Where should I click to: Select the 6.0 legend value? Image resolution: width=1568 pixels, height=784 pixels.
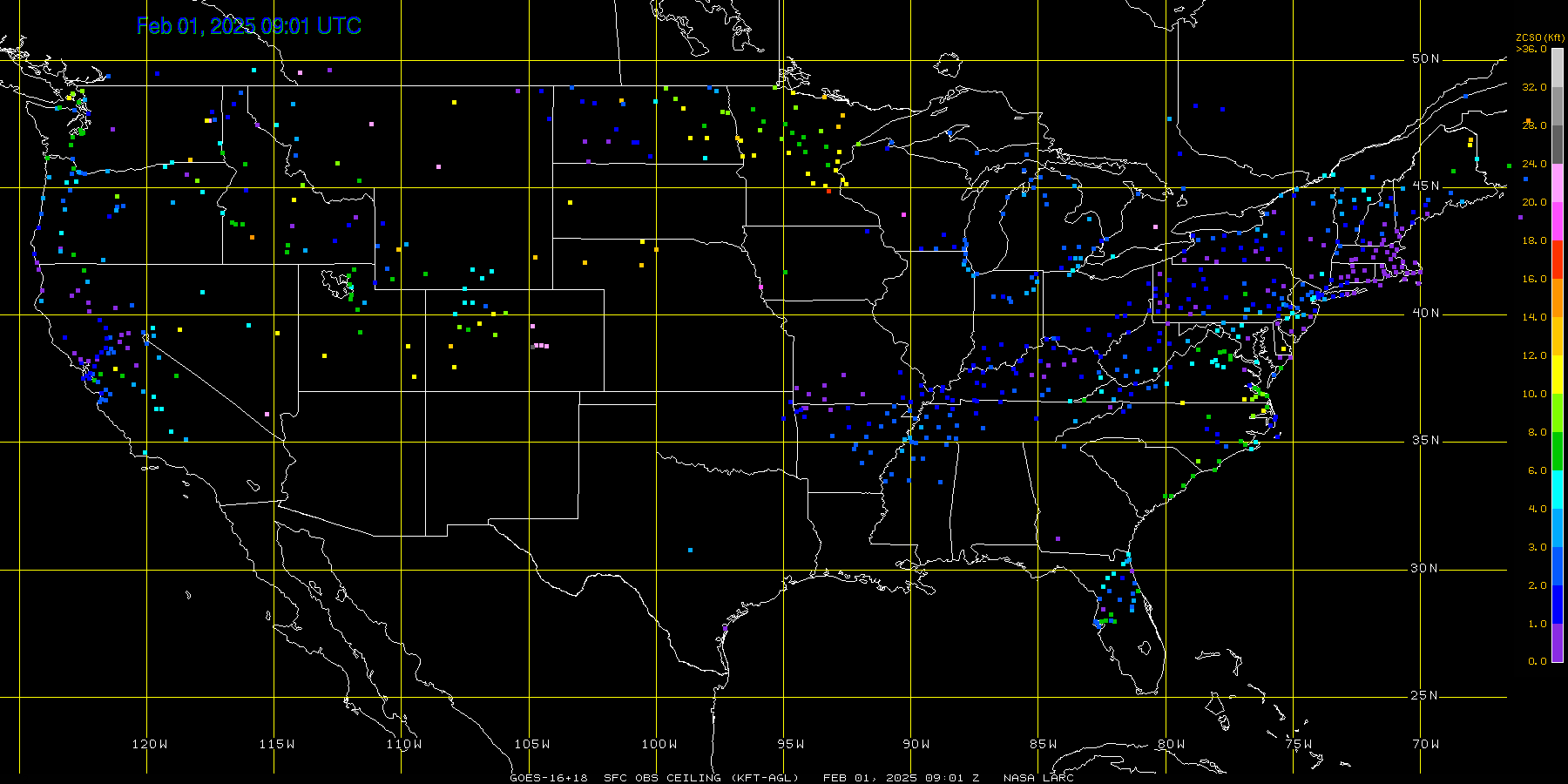(x=1537, y=470)
